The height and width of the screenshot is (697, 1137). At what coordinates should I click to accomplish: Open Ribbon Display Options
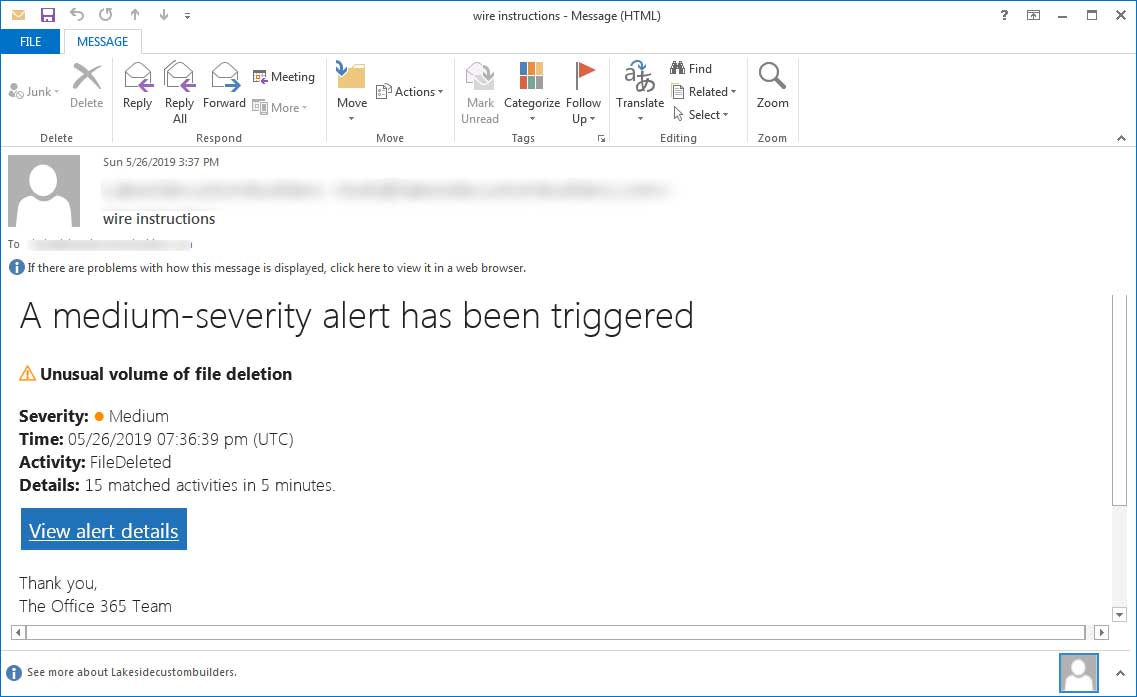click(x=1033, y=15)
